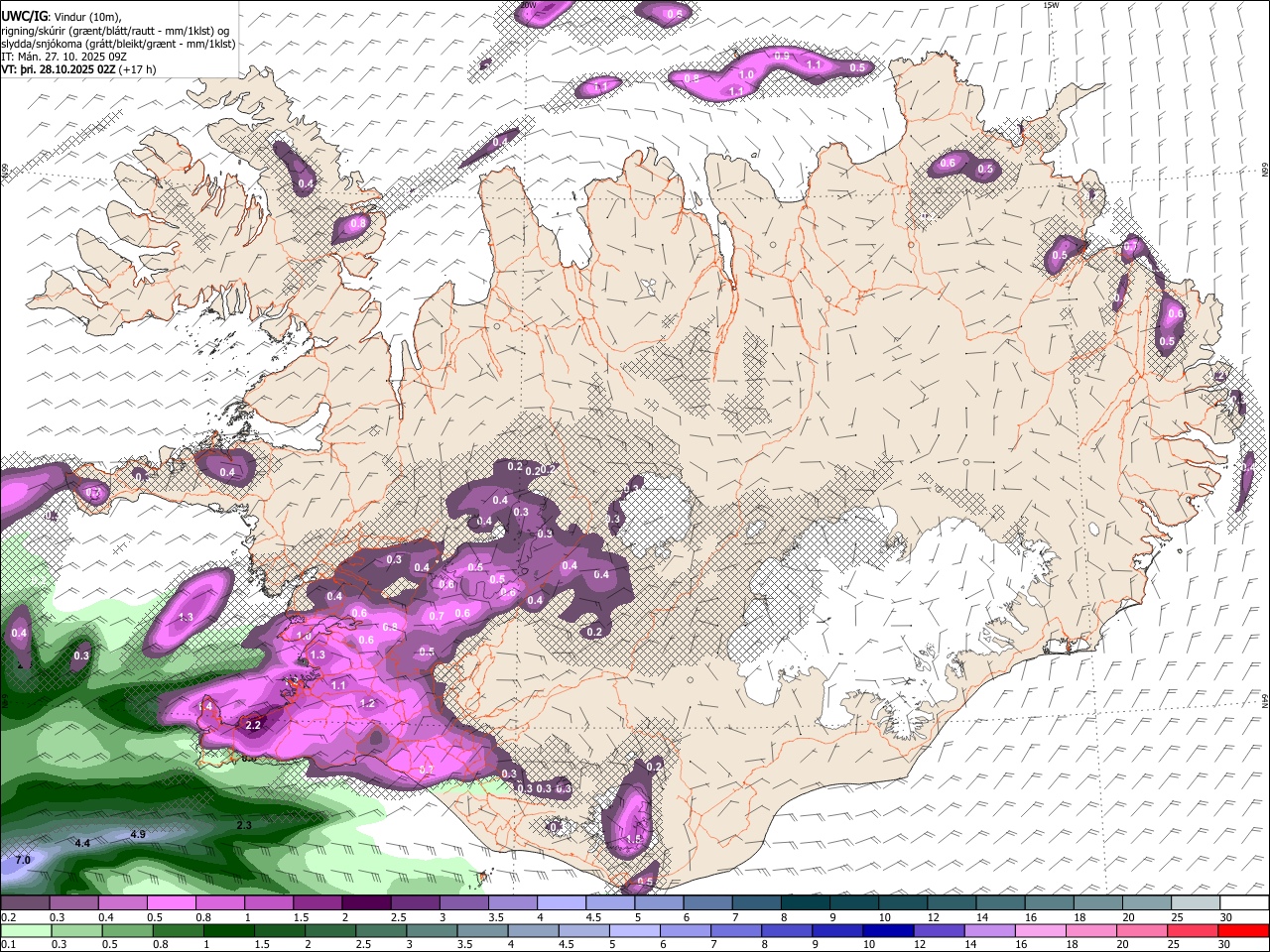Select the palest green rain-scale swatch at 0.1
Image resolution: width=1270 pixels, height=952 pixels.
(26, 930)
